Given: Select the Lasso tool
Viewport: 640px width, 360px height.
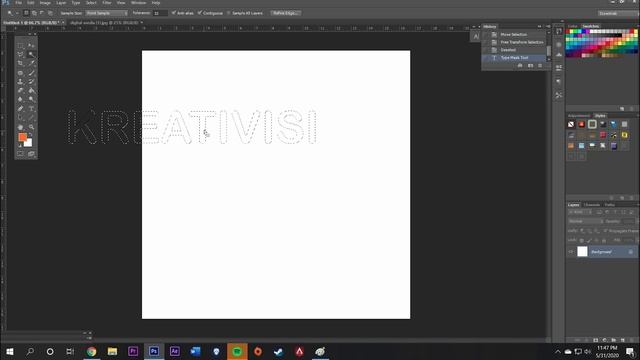Looking at the screenshot, I should click(x=20, y=54).
